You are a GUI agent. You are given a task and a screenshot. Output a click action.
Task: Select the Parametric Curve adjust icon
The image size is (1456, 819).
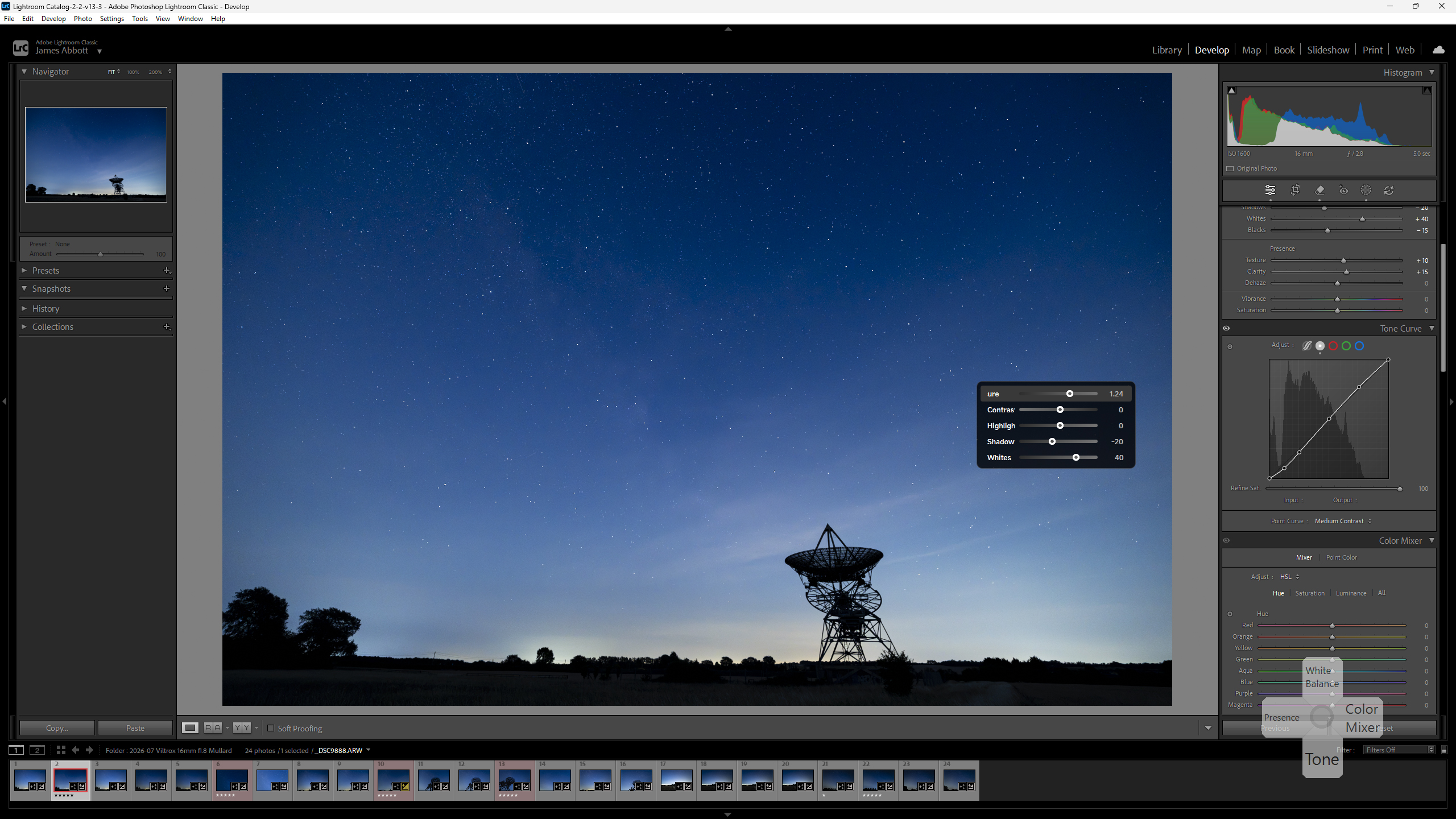1307,346
